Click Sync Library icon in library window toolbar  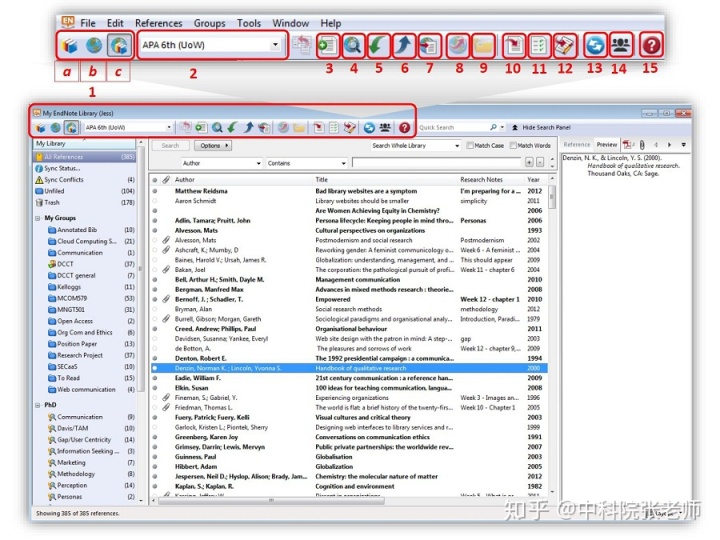click(x=369, y=128)
